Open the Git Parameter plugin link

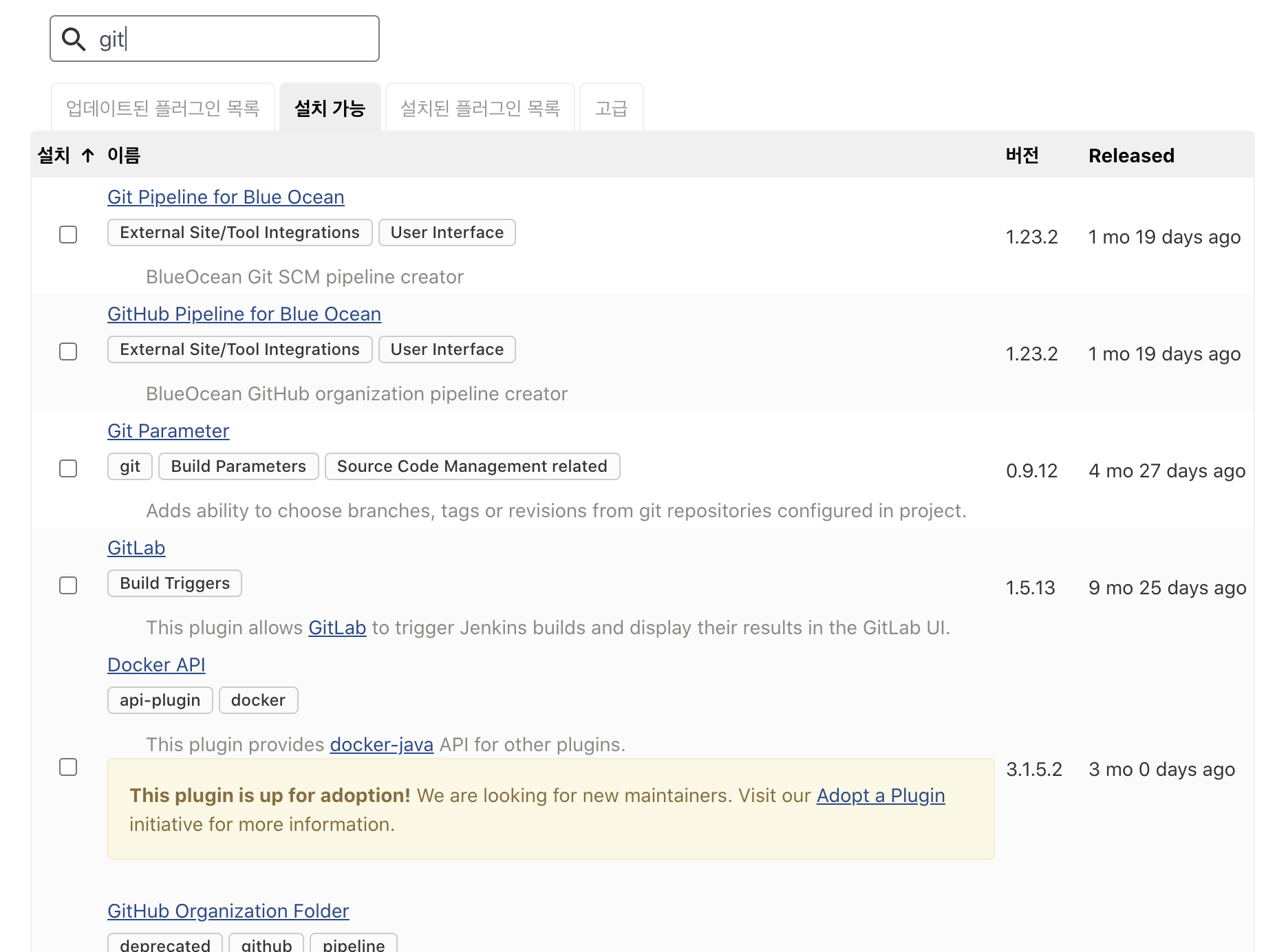[169, 431]
